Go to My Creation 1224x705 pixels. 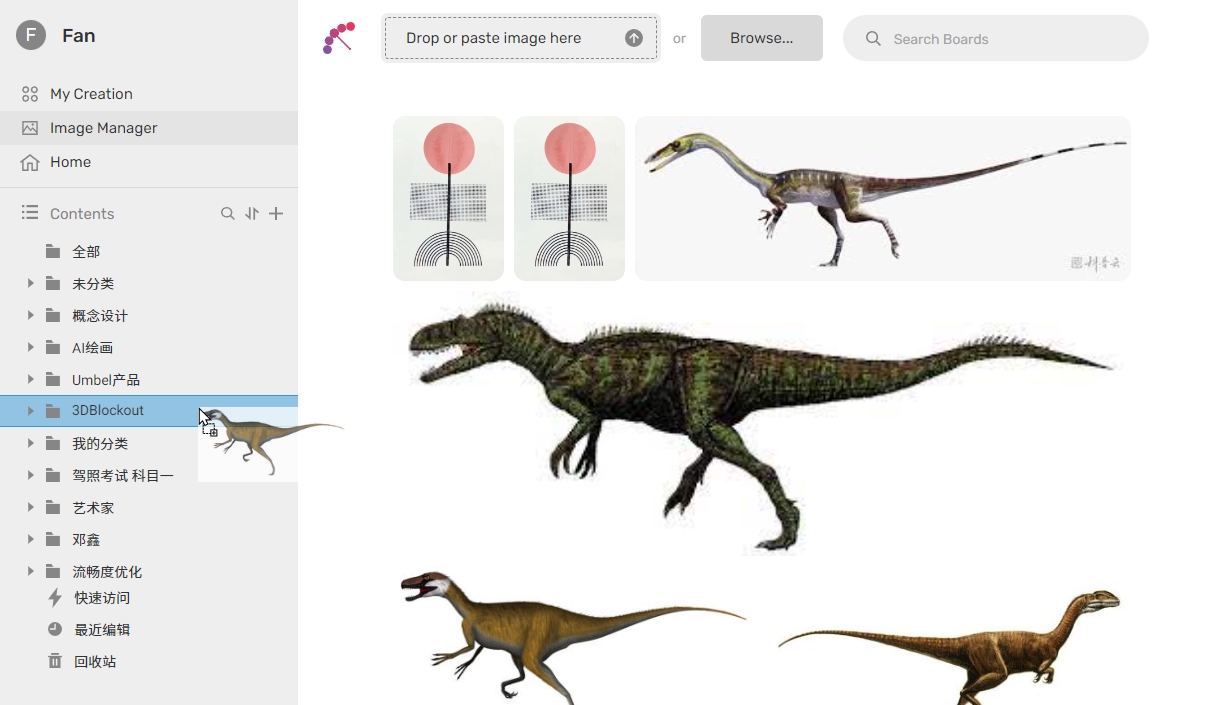[91, 94]
